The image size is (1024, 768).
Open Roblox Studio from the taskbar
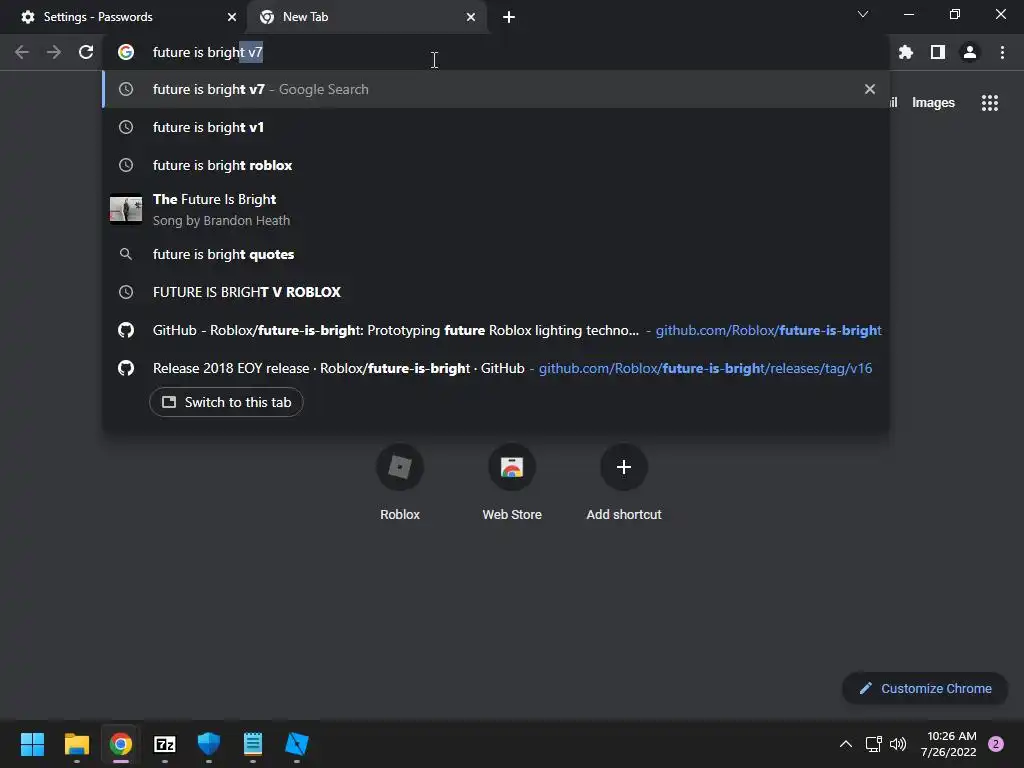coord(296,744)
